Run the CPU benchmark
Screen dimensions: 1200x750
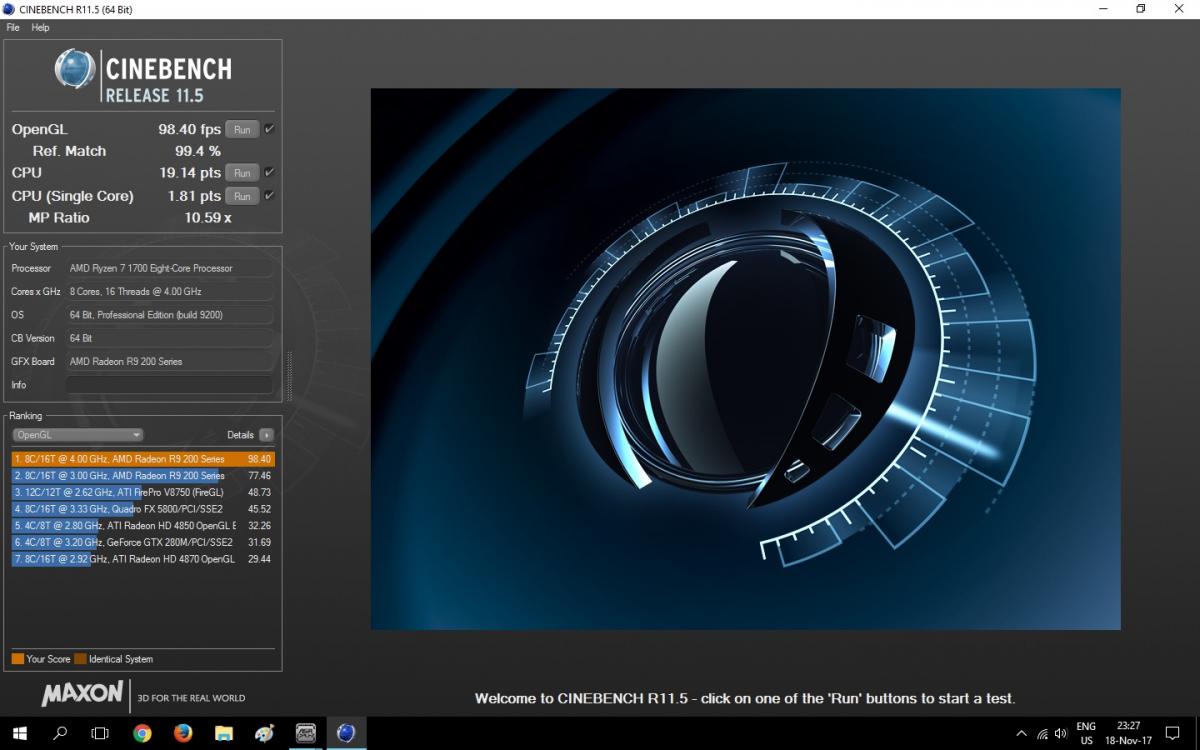pos(242,173)
